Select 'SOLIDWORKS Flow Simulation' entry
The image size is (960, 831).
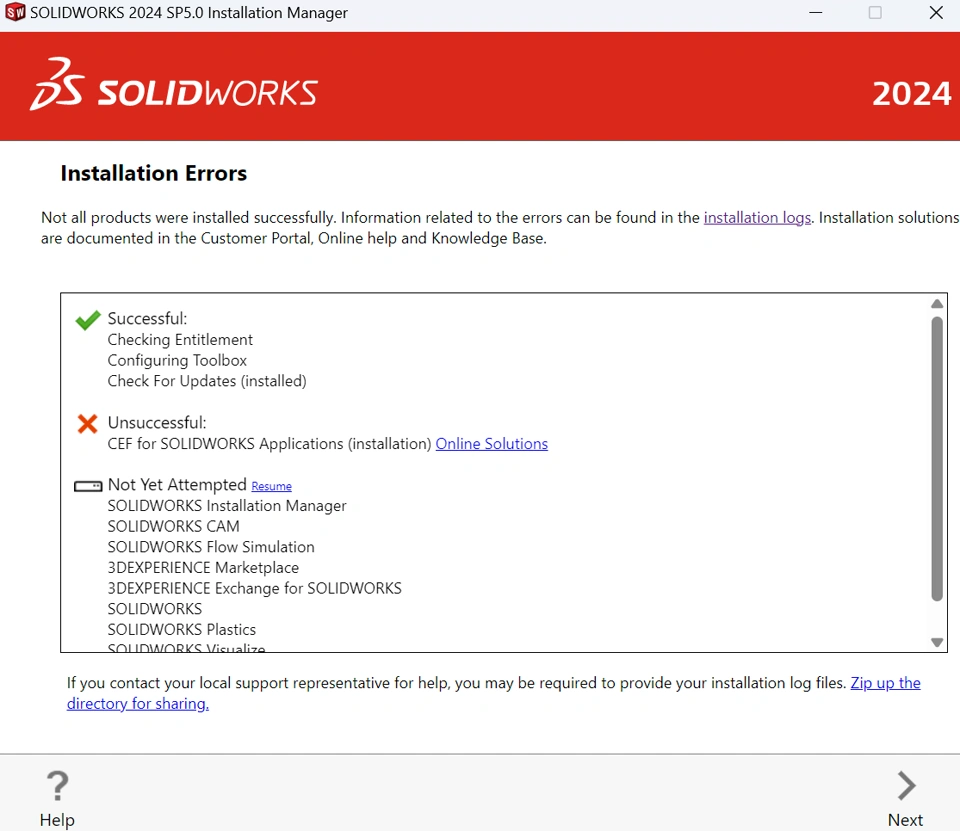click(211, 547)
